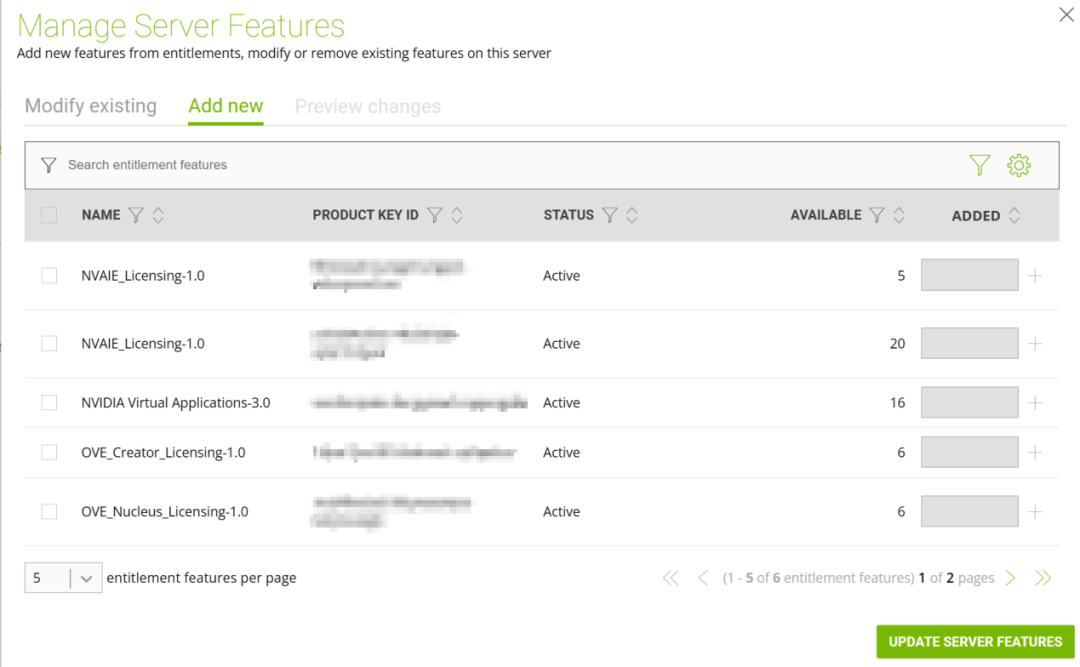Go to the first page of results
Viewport: 1080px width, 667px height.
(671, 577)
